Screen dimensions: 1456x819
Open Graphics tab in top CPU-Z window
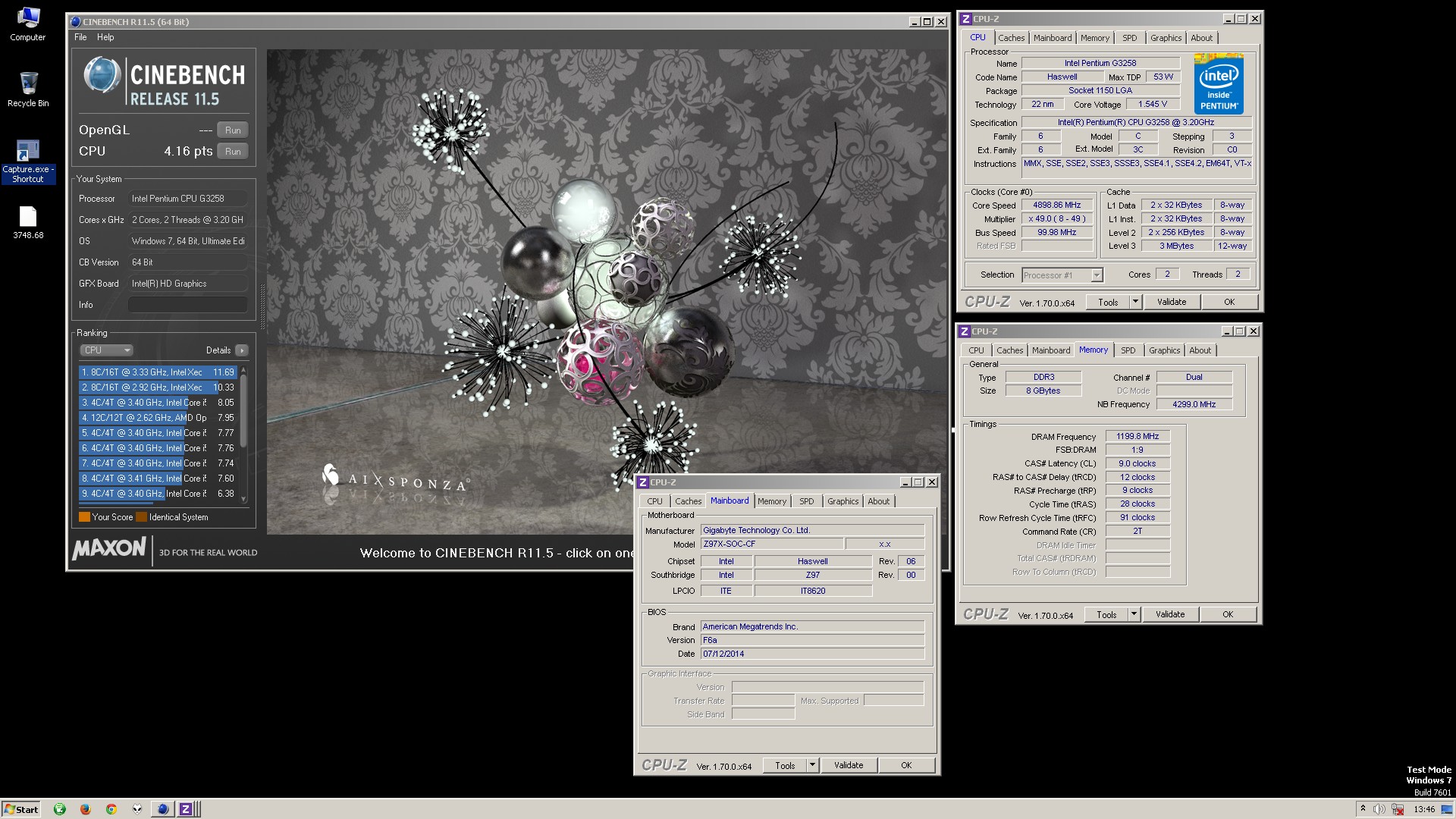1166,38
